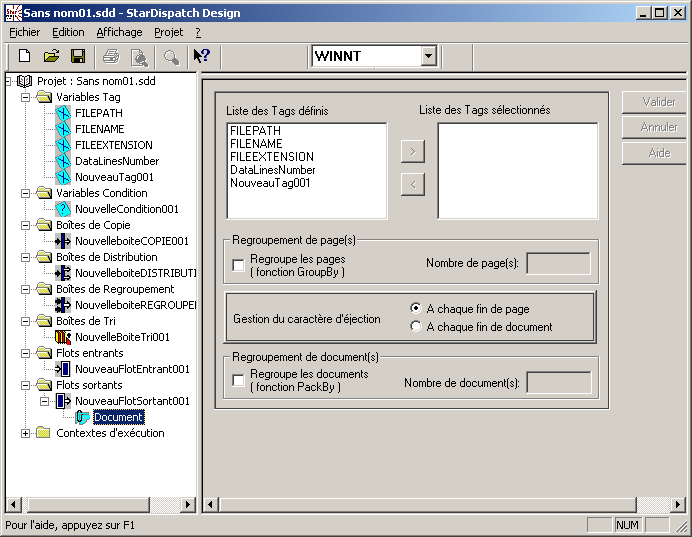692x537 pixels.
Task: Select A chaque fin de document radio
Action: (416, 326)
